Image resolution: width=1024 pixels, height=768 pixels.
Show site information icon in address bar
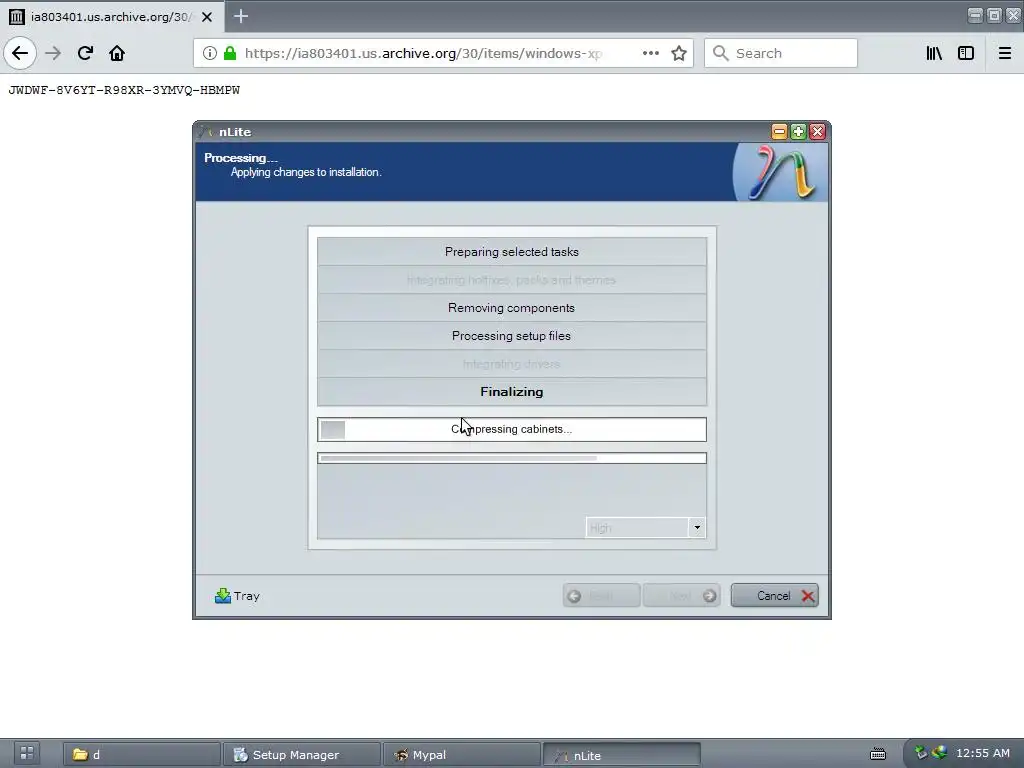coord(210,53)
